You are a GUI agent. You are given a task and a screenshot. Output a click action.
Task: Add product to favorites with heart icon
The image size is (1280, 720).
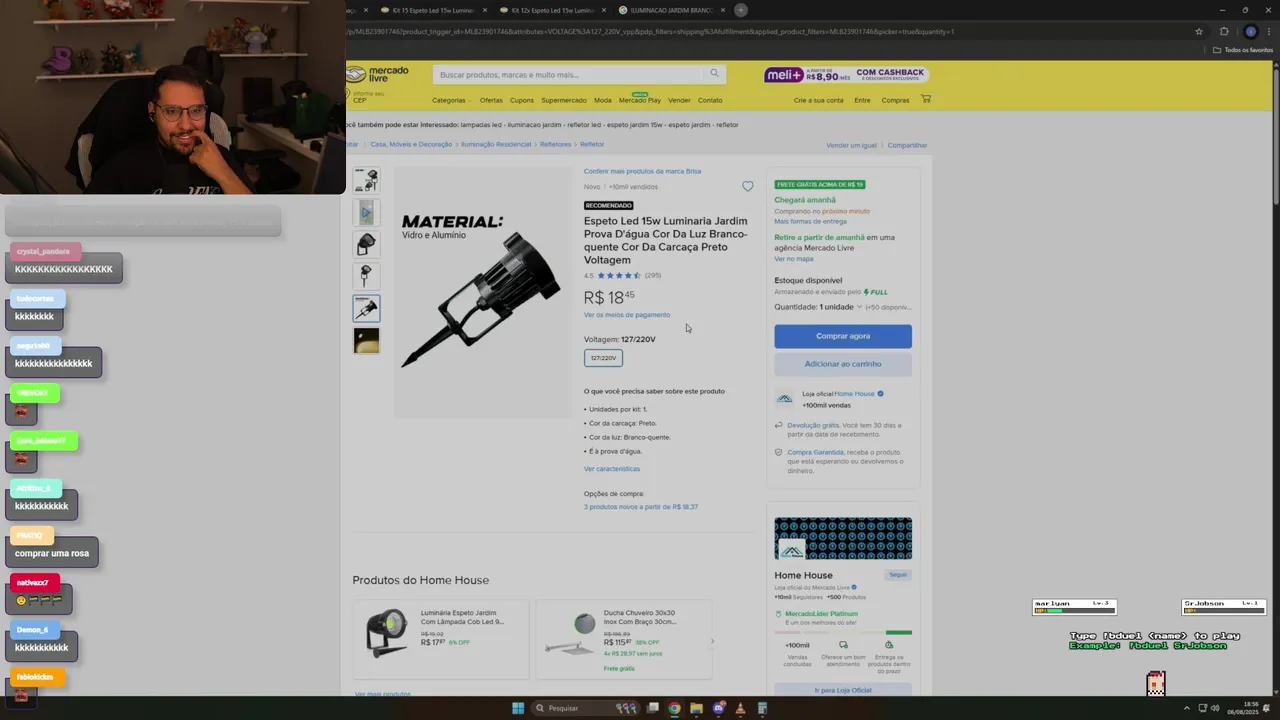point(747,186)
